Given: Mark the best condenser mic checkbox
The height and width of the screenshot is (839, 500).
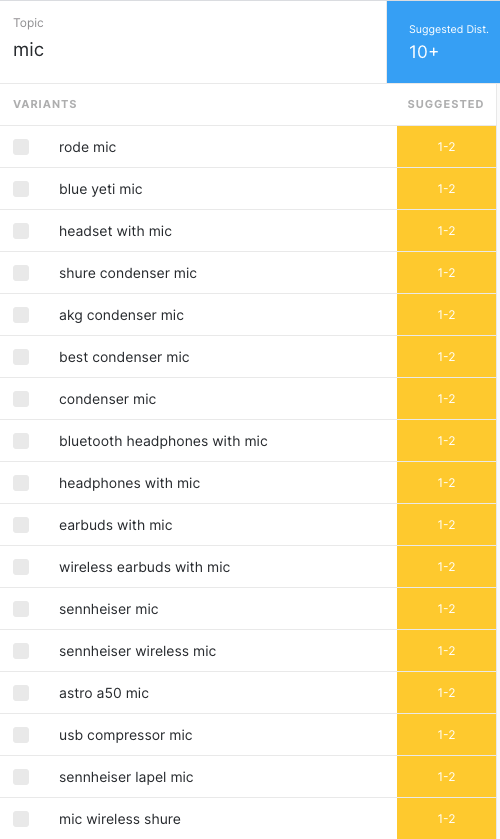Looking at the screenshot, I should coord(21,357).
